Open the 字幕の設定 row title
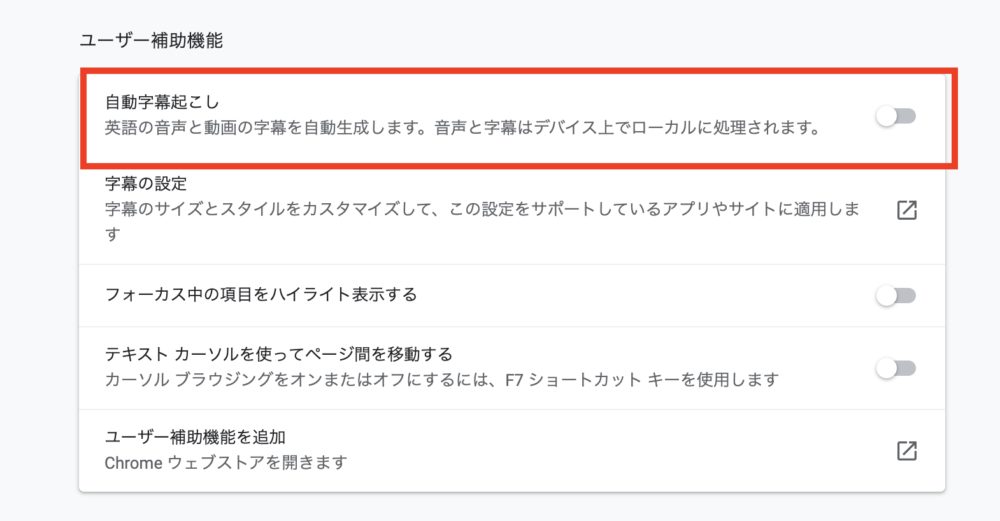This screenshot has width=1000, height=521. coord(146,185)
